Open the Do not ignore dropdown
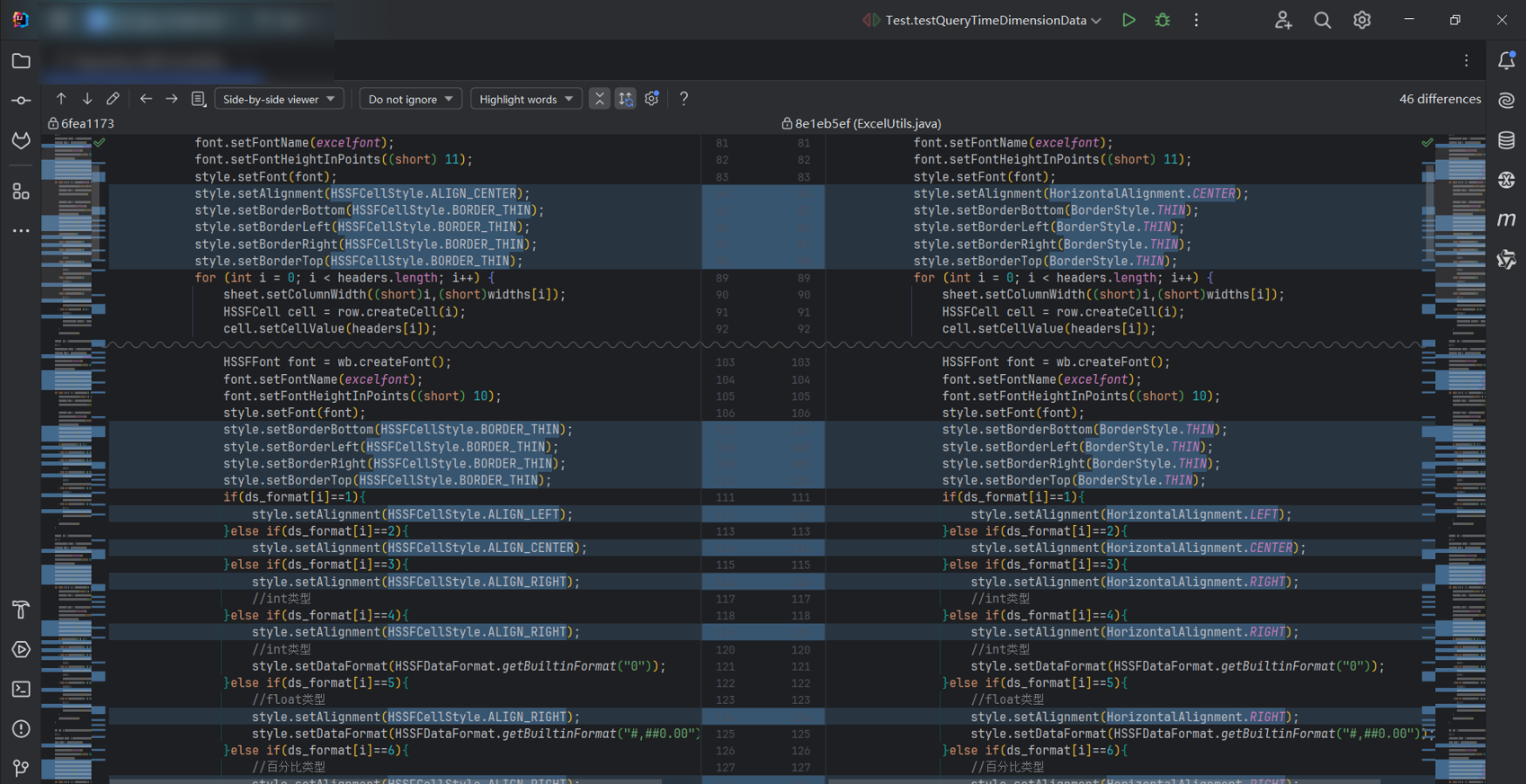 click(x=411, y=99)
